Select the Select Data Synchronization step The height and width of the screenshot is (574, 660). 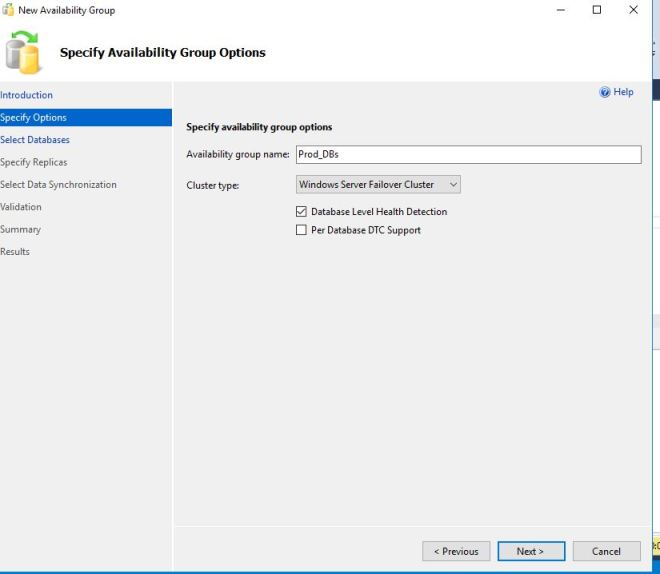click(x=58, y=185)
